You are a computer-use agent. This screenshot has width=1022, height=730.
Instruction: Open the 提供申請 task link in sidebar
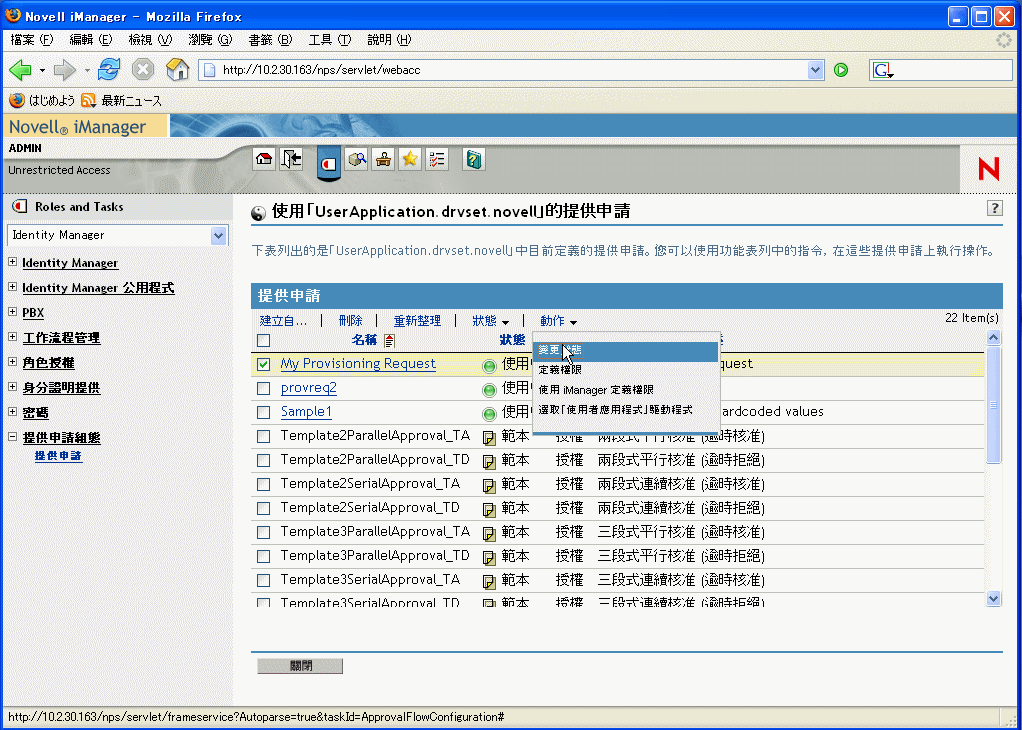click(59, 456)
